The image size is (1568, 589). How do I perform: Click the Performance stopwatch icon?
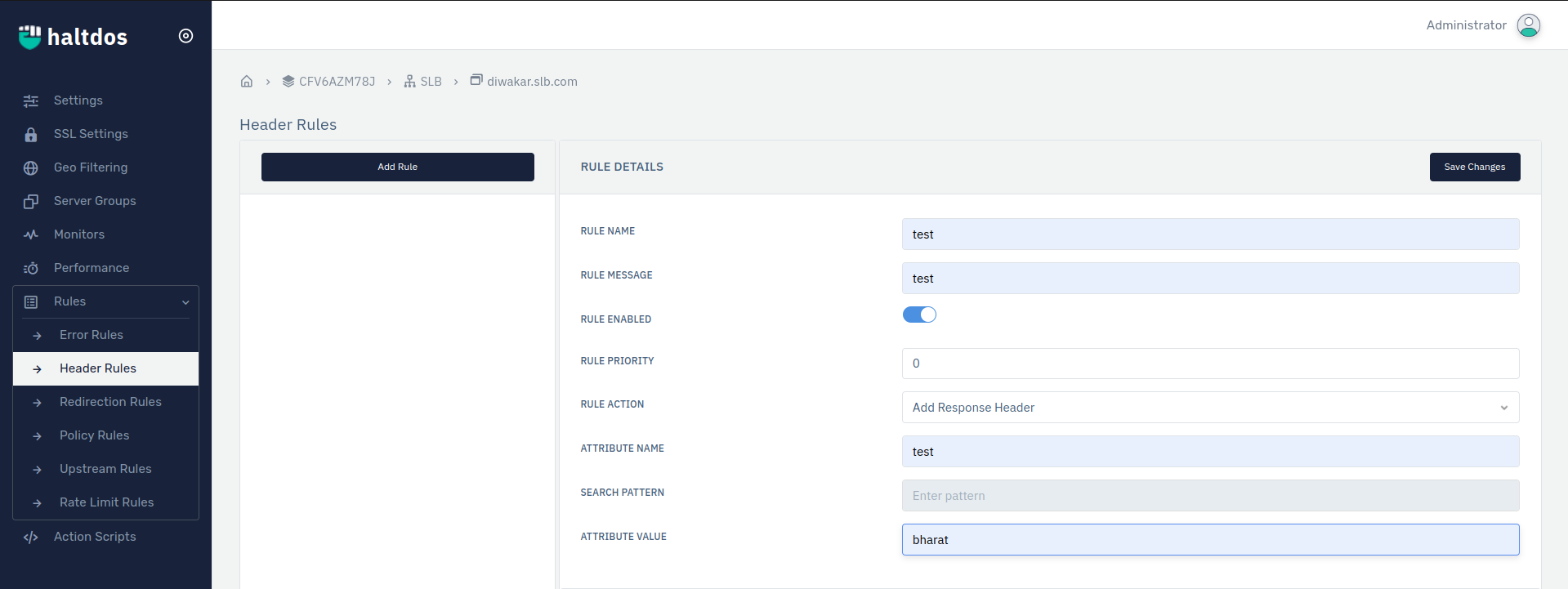31,269
